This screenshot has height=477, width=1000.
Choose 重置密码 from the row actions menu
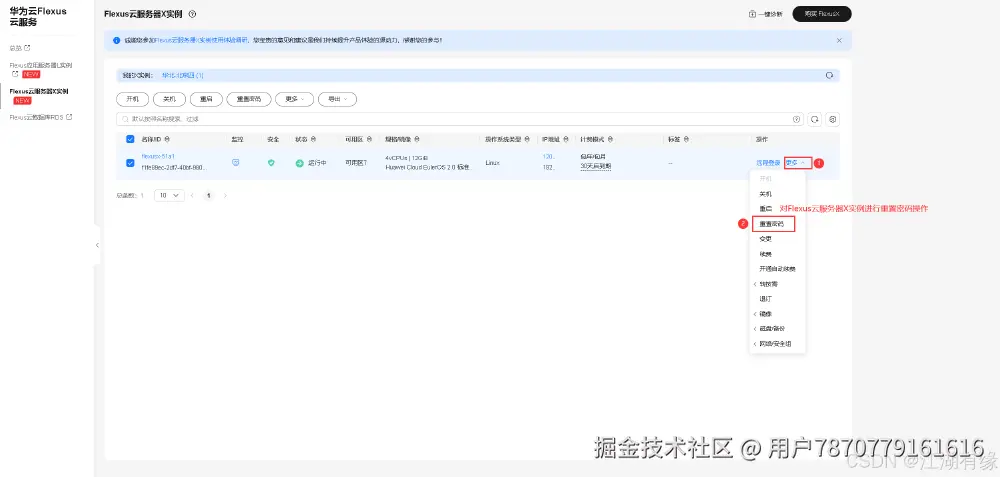pos(774,224)
